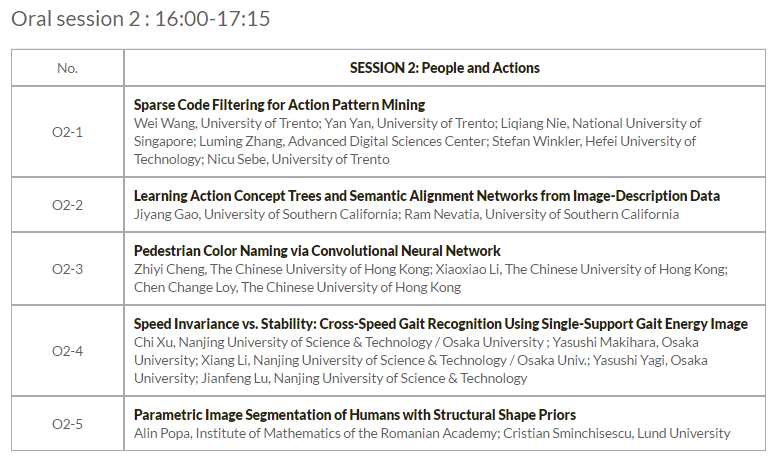Image resolution: width=773 pixels, height=466 pixels.
Task: Select the 'SESSION 2: People and Actions' header
Action: coord(444,68)
